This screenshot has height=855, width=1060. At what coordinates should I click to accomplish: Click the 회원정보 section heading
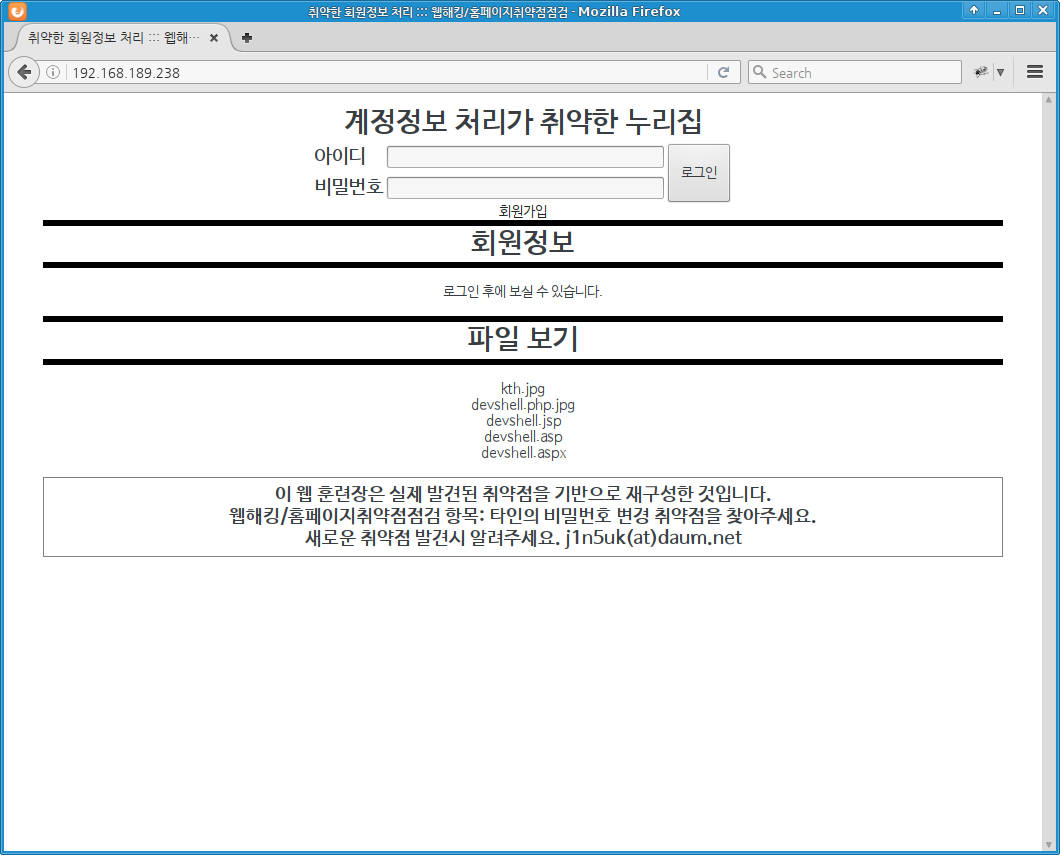click(523, 243)
